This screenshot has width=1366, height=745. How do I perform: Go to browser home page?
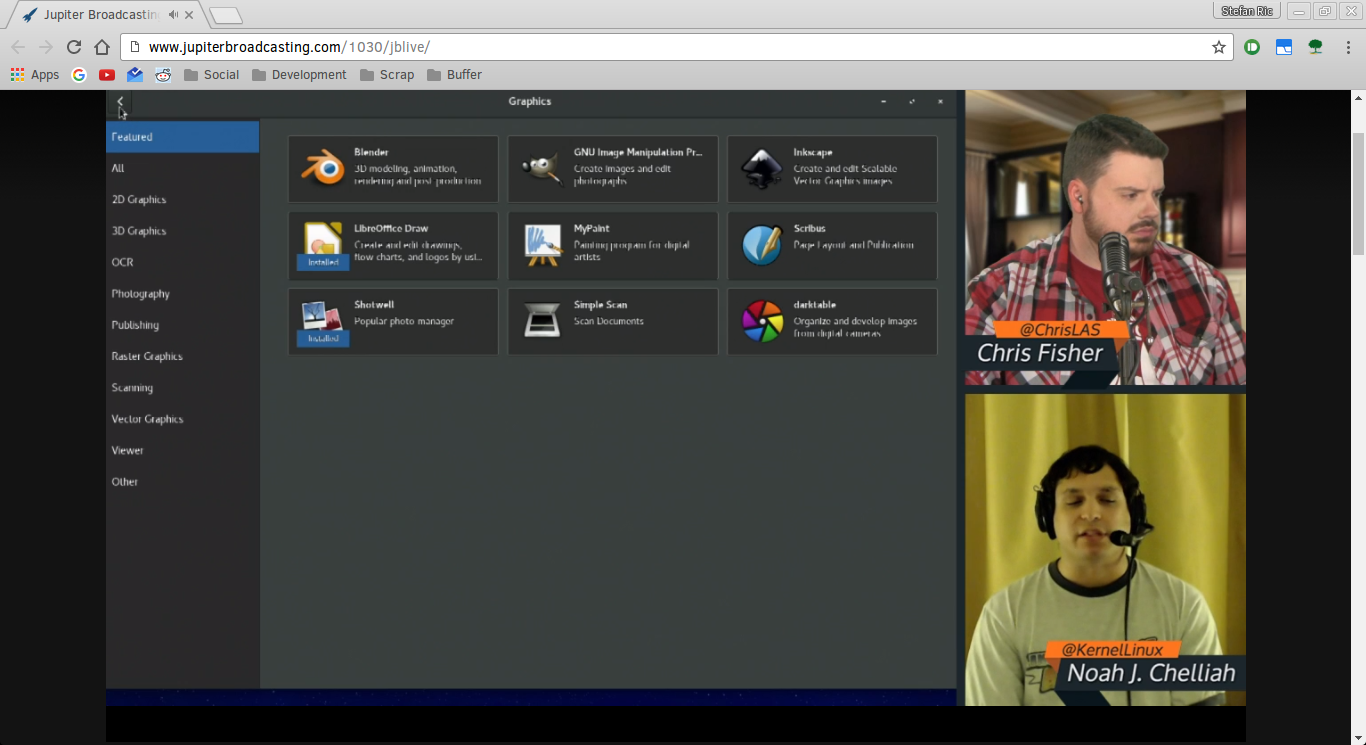tap(102, 47)
